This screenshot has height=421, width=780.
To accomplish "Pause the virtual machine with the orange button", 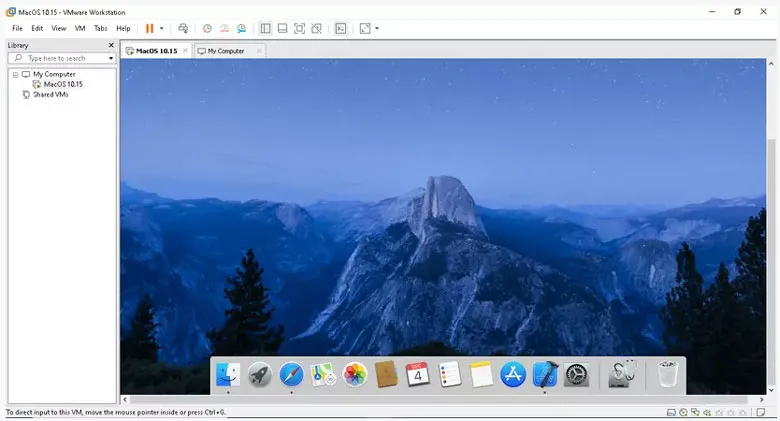I will point(149,28).
